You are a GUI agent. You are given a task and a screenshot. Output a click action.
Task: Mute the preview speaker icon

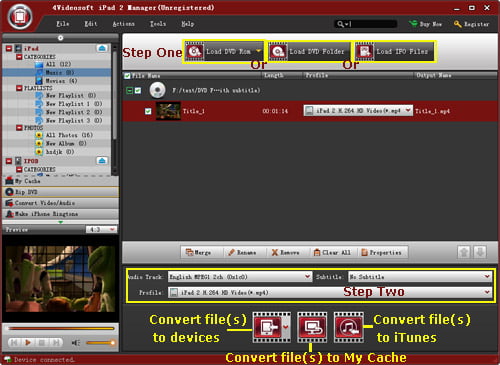coord(76,343)
